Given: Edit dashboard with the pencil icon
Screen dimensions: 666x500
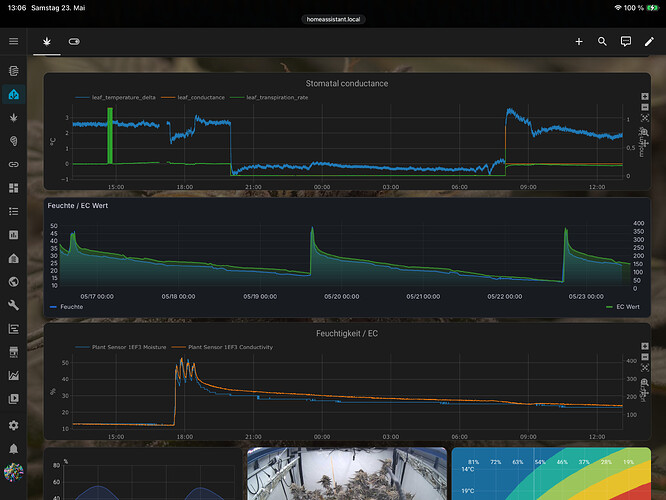Looking at the screenshot, I should click(x=649, y=41).
